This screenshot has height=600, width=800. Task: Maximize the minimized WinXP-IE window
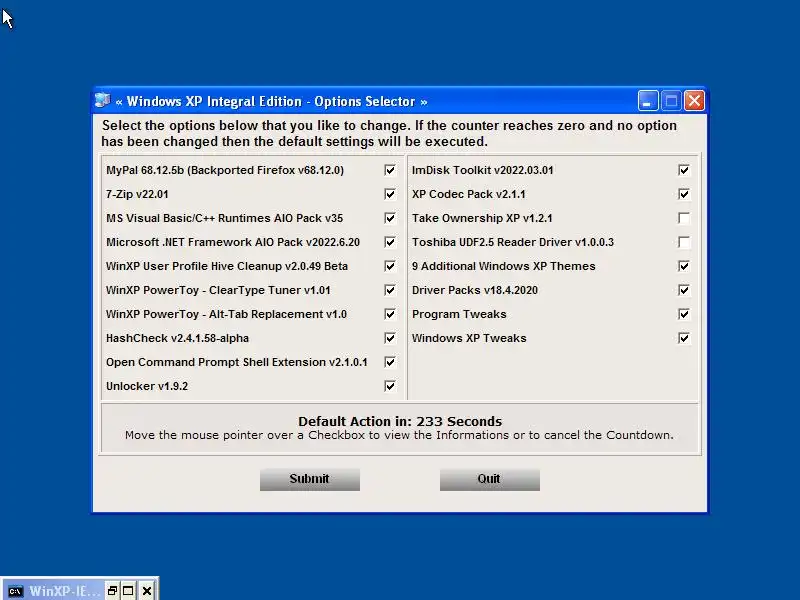coord(129,591)
